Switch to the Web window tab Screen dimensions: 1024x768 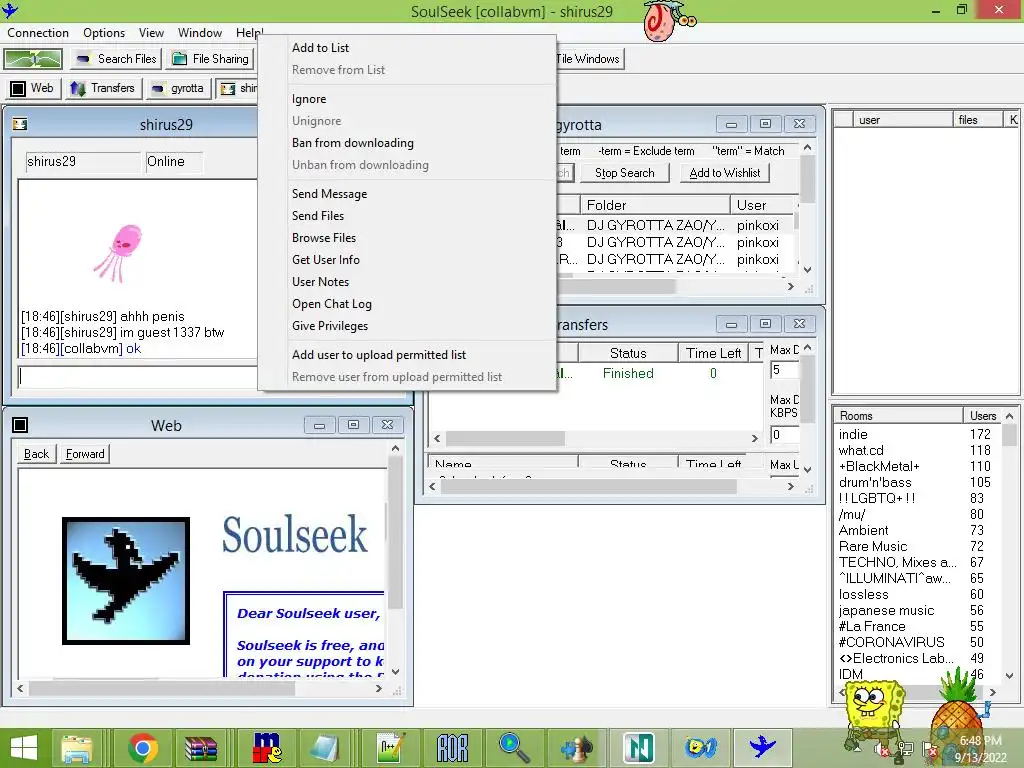coord(33,88)
